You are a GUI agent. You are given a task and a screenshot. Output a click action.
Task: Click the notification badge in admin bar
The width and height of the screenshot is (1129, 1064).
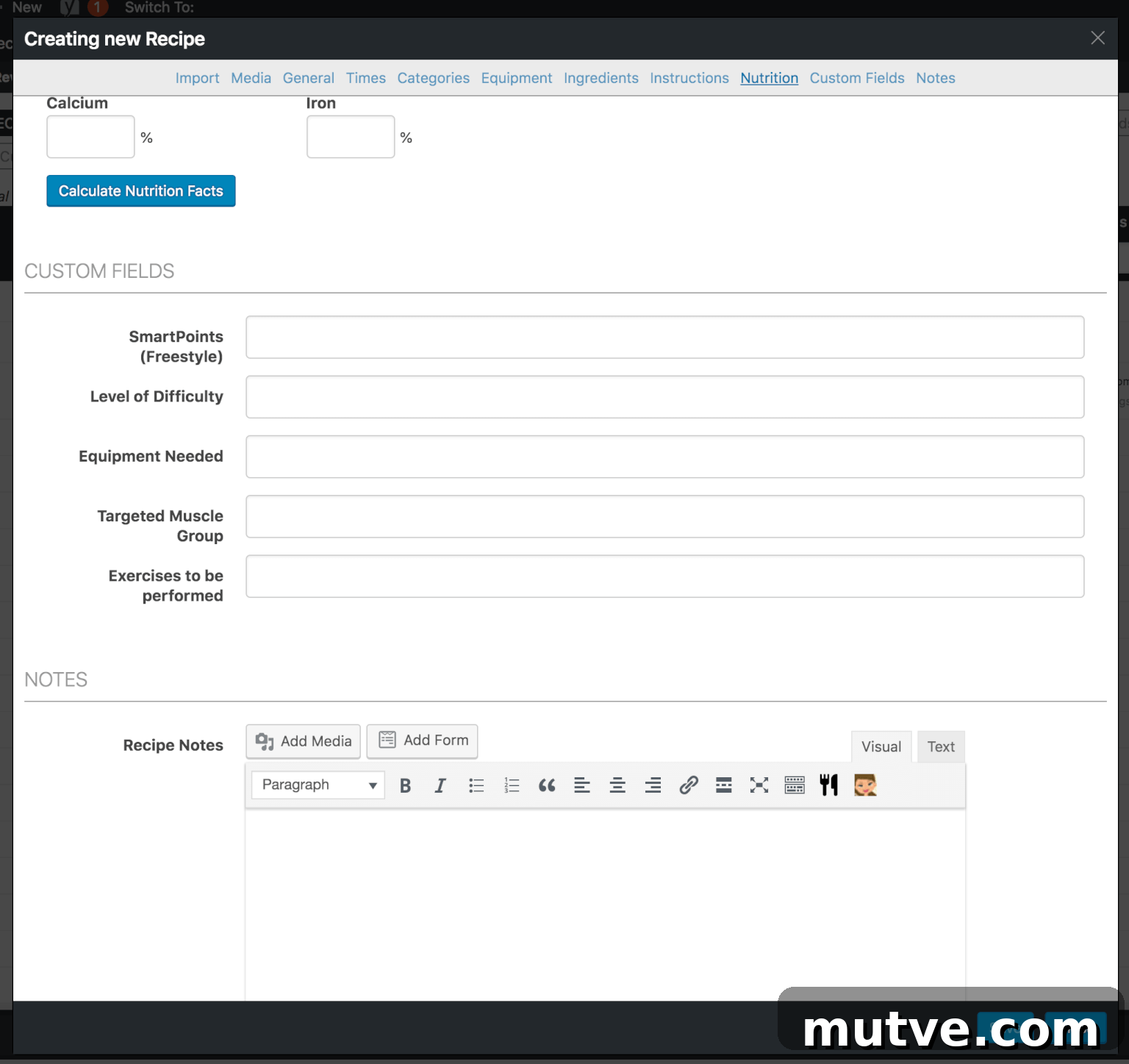pos(97,8)
